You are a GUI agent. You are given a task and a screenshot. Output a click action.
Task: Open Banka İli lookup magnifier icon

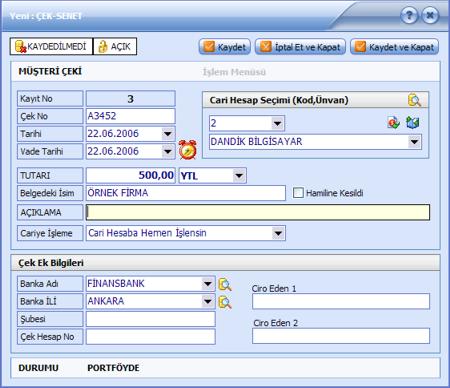click(225, 302)
